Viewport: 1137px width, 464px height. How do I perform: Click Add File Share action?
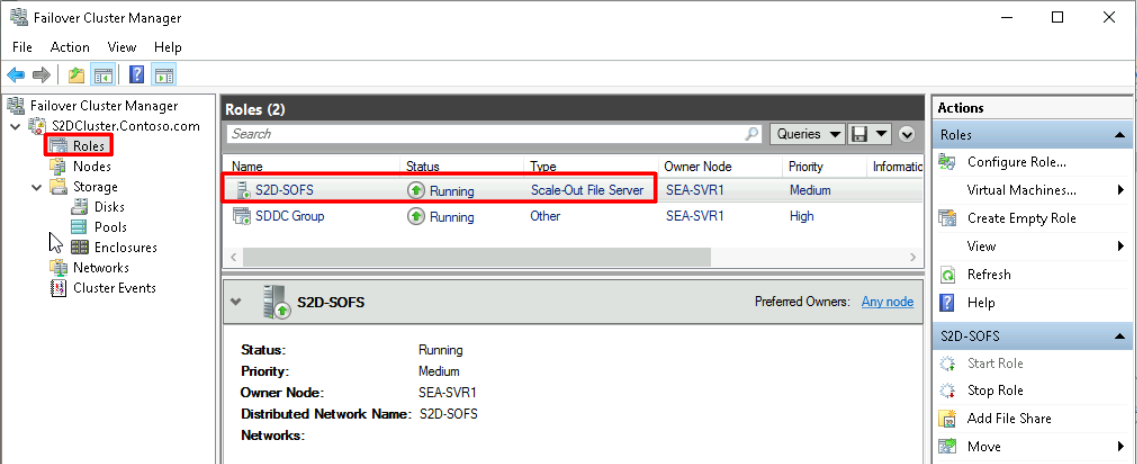pos(1009,418)
